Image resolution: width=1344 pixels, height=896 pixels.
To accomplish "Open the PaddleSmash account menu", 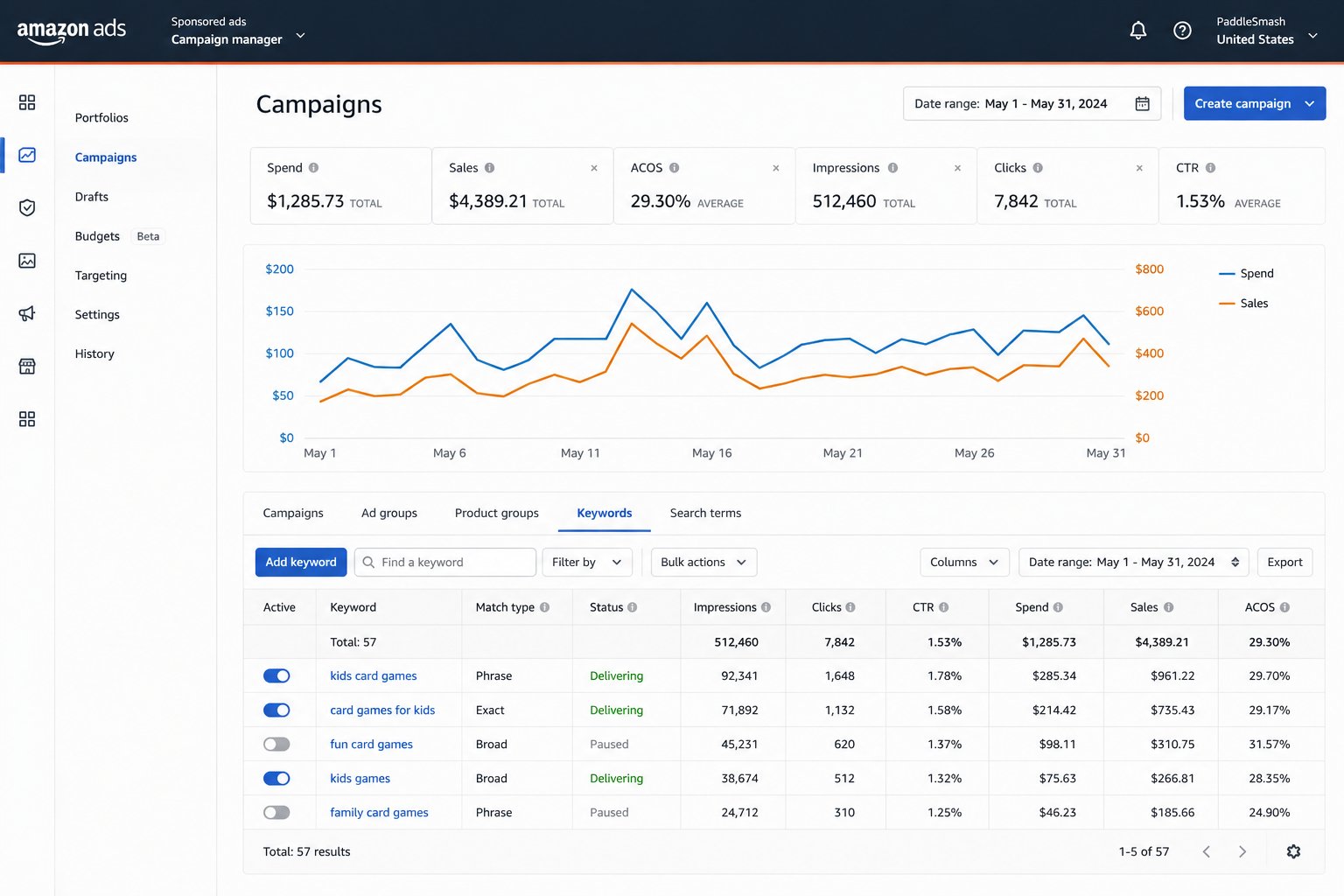I will click(x=1267, y=31).
